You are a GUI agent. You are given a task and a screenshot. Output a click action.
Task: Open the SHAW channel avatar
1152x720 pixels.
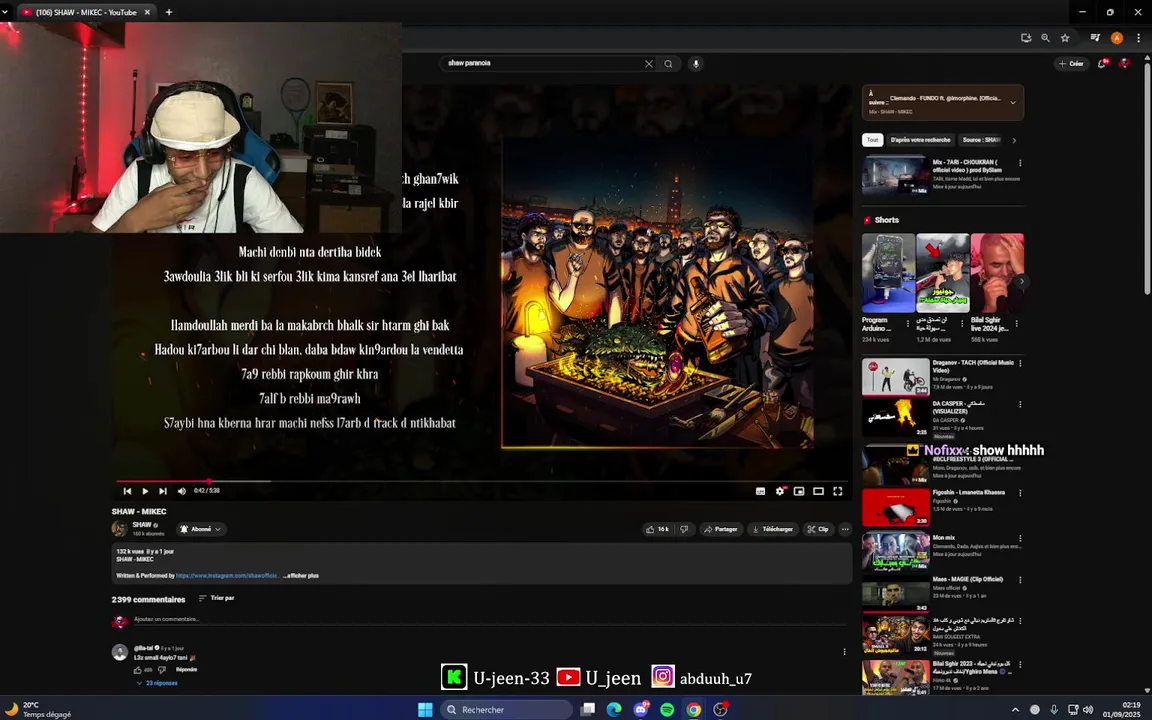[x=119, y=528]
